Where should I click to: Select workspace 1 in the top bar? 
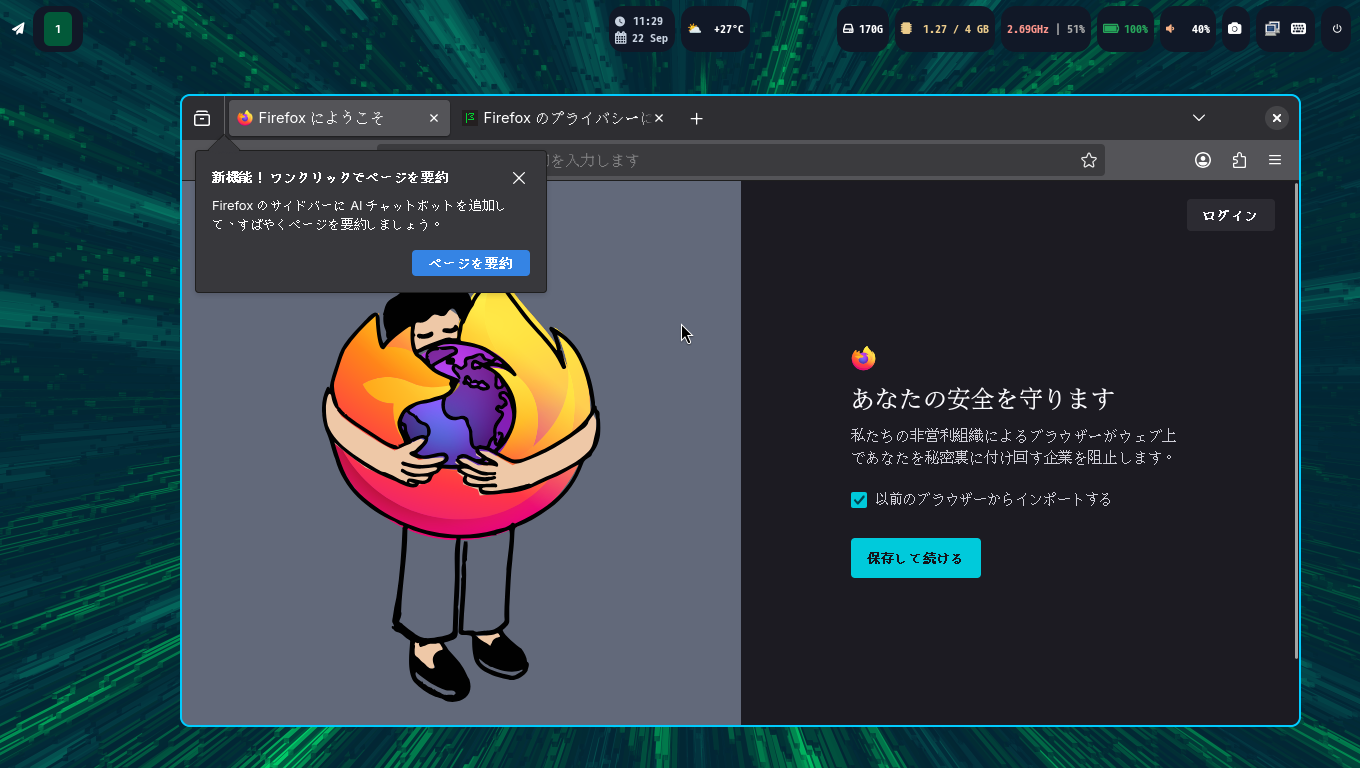click(58, 29)
